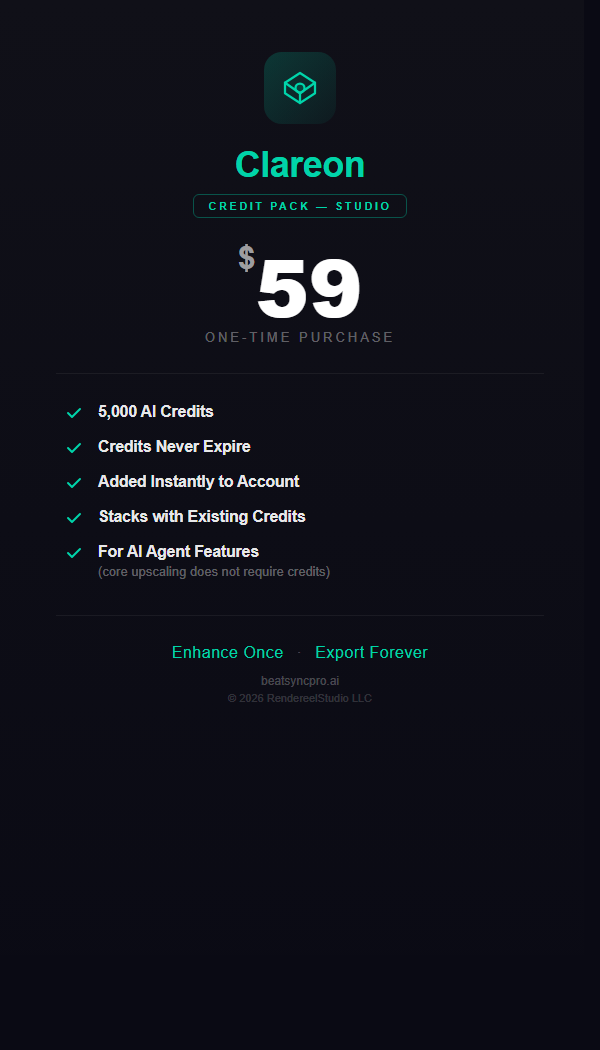Click the checkmark beside Stacks with Existing Credits

pos(74,518)
